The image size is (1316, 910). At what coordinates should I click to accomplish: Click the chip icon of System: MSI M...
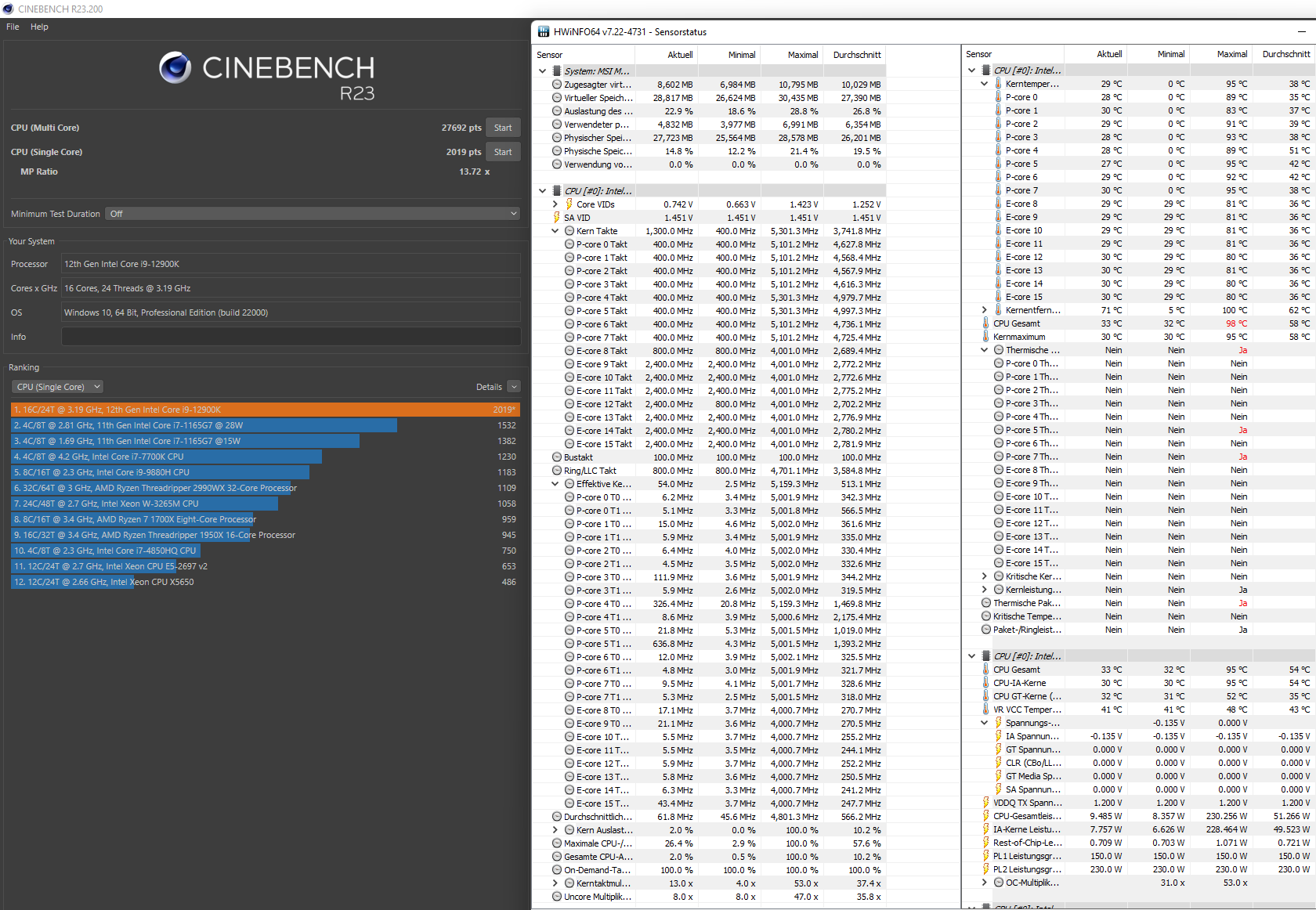[557, 71]
